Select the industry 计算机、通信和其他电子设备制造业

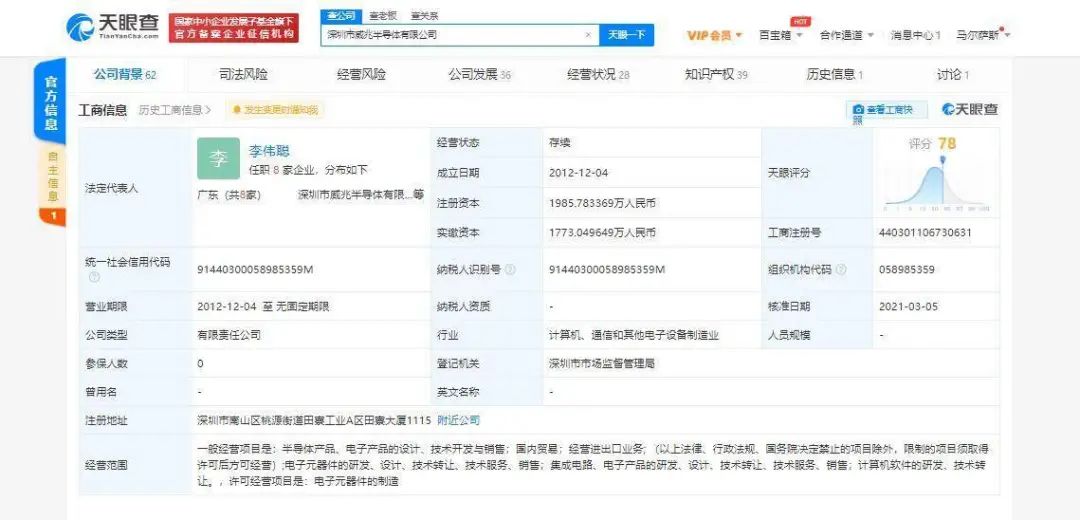[634, 335]
